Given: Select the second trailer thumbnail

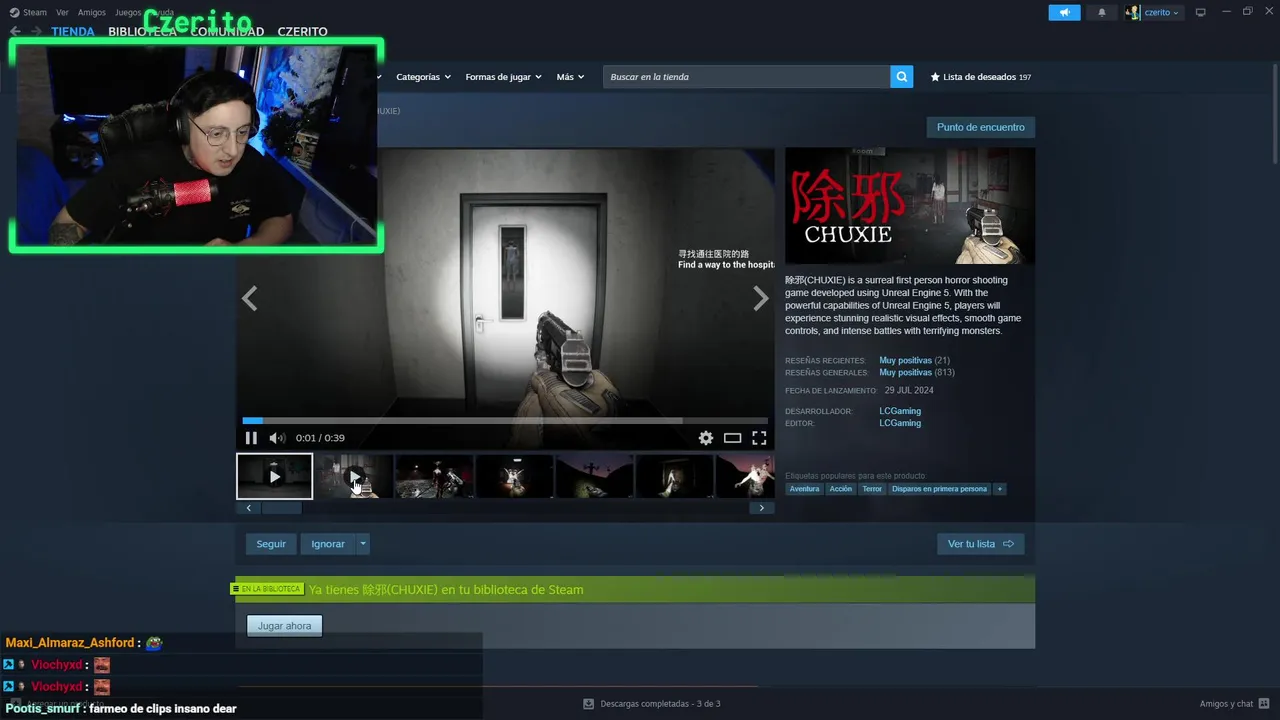Looking at the screenshot, I should [354, 476].
